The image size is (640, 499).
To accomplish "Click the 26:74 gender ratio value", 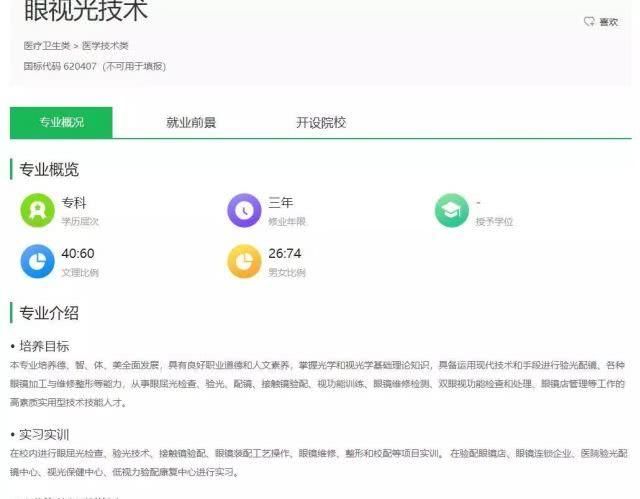I will click(285, 253).
